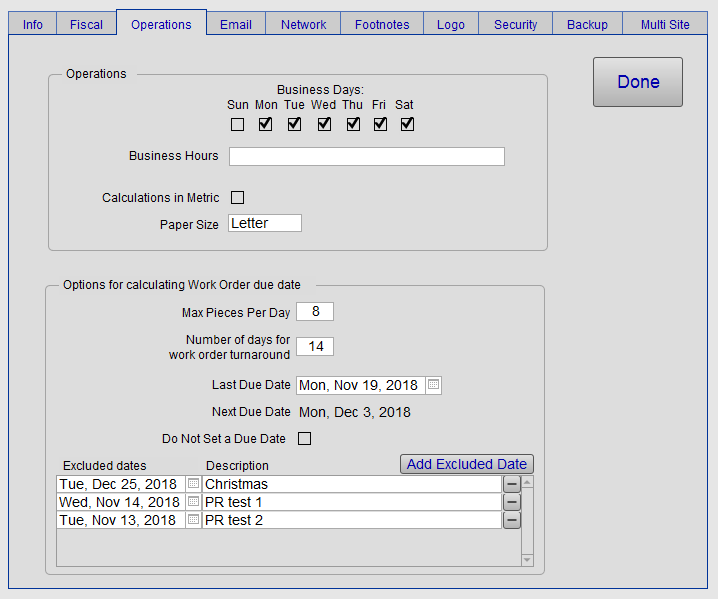Screen dimensions: 718x599
Task: Open the Multi Site tab
Action: [x=665, y=24]
